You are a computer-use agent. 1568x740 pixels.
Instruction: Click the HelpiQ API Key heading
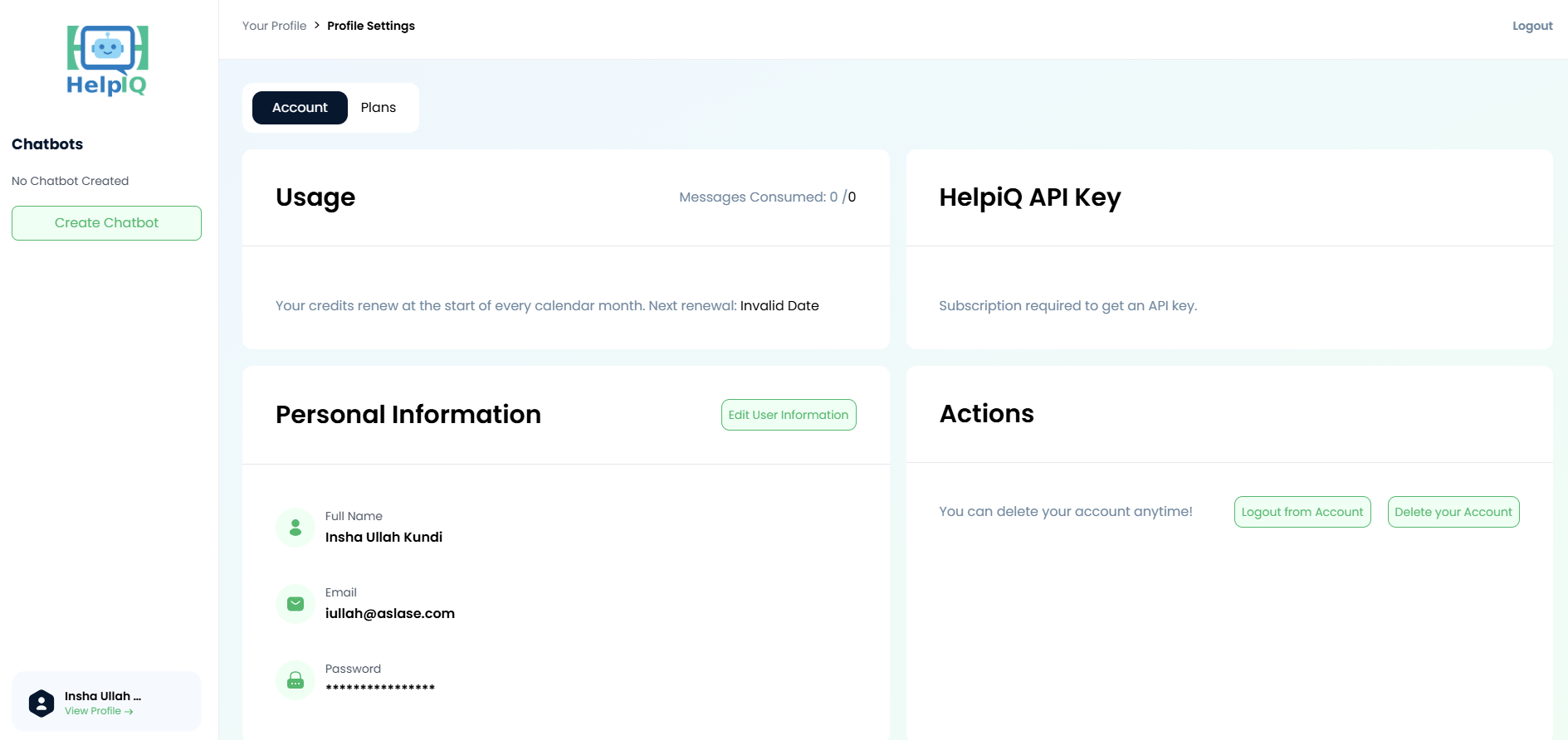(1030, 197)
